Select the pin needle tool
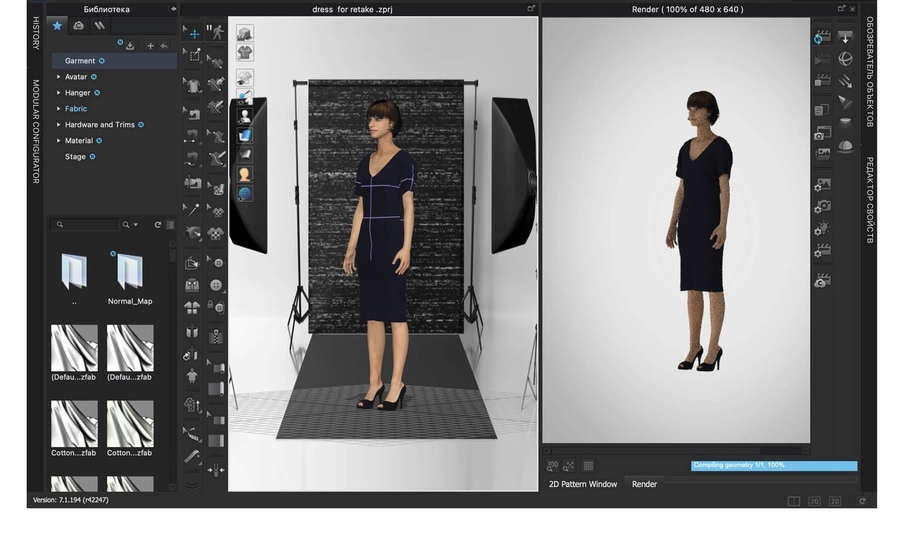 tap(192, 210)
